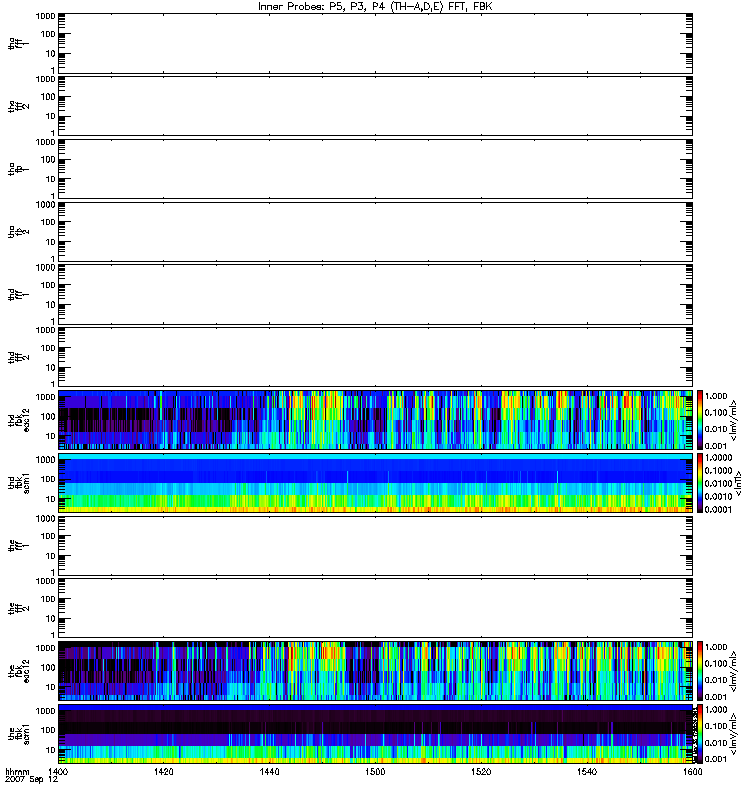Click the 'tha fff 1' label of the top panel
This screenshot has width=750, height=800.
pos(19,43)
